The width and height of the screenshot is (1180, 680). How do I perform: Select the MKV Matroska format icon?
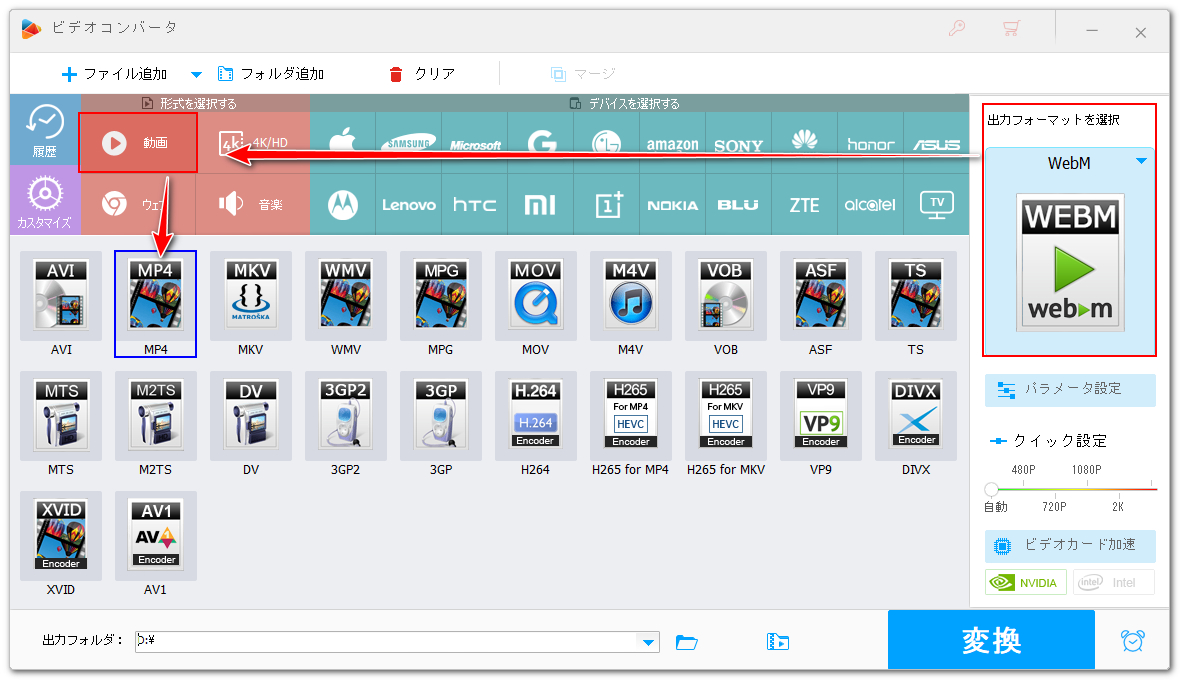pos(250,297)
